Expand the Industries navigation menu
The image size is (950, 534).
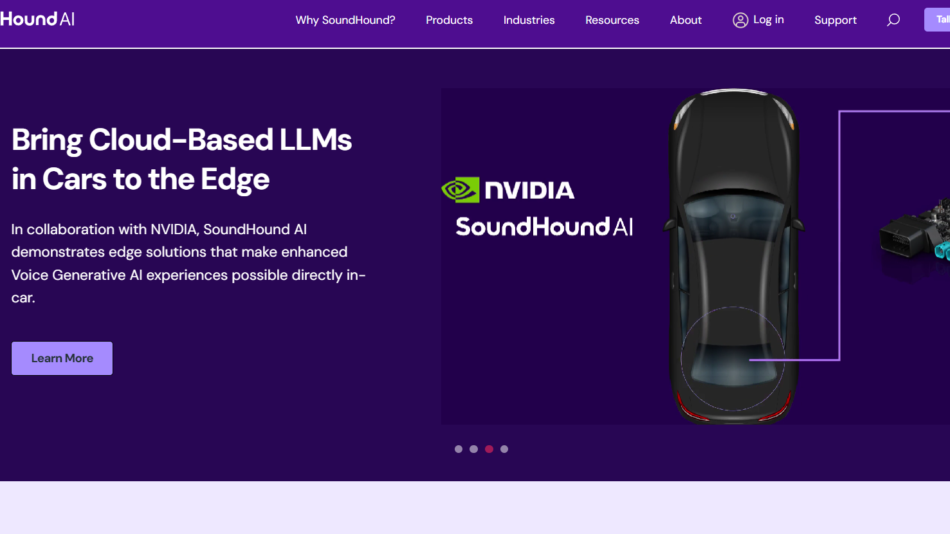point(529,20)
